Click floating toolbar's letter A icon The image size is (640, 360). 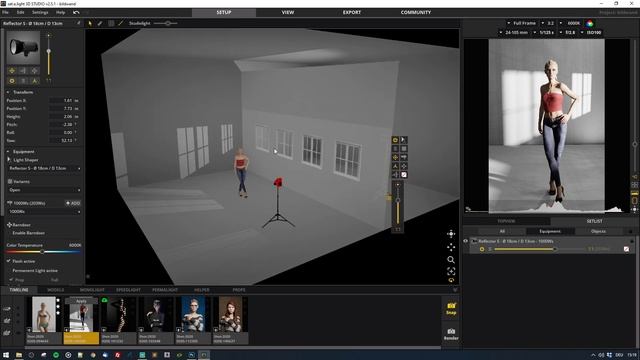(x=395, y=166)
